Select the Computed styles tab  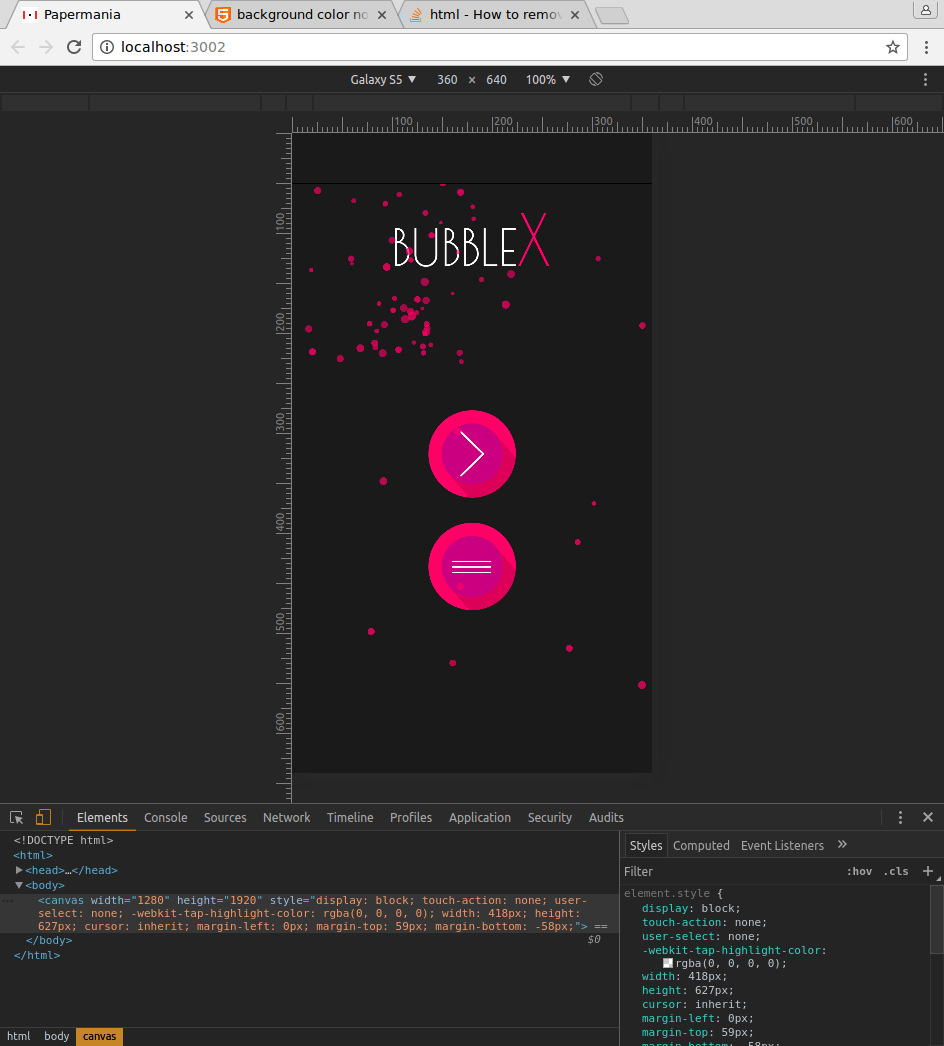pos(701,845)
